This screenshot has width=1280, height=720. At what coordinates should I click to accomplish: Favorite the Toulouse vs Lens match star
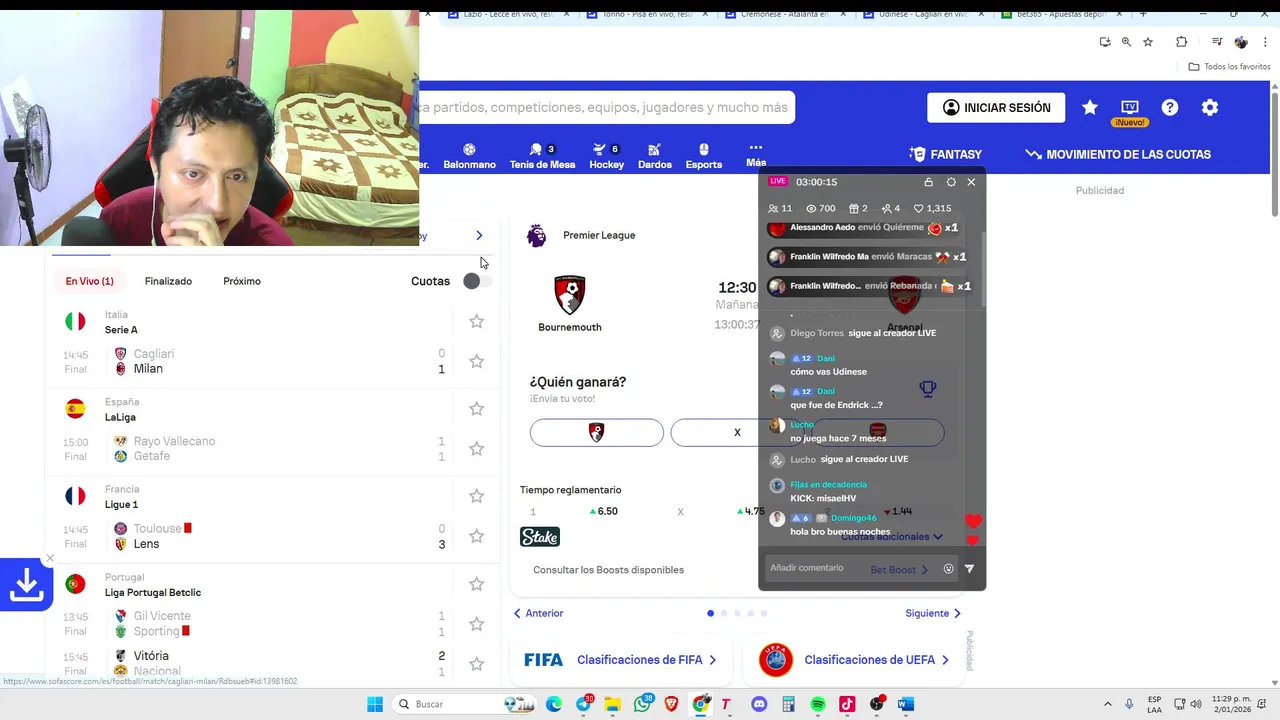click(x=477, y=536)
